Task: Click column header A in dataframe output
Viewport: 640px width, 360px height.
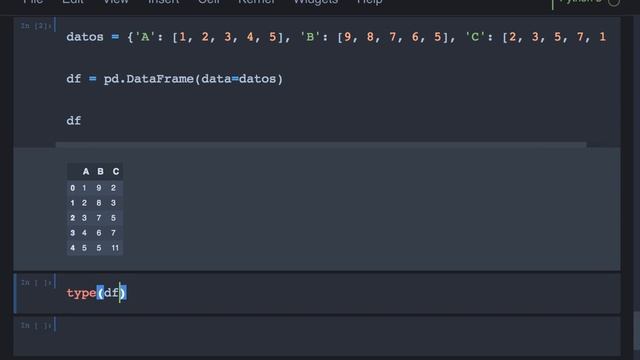Action: coord(86,171)
